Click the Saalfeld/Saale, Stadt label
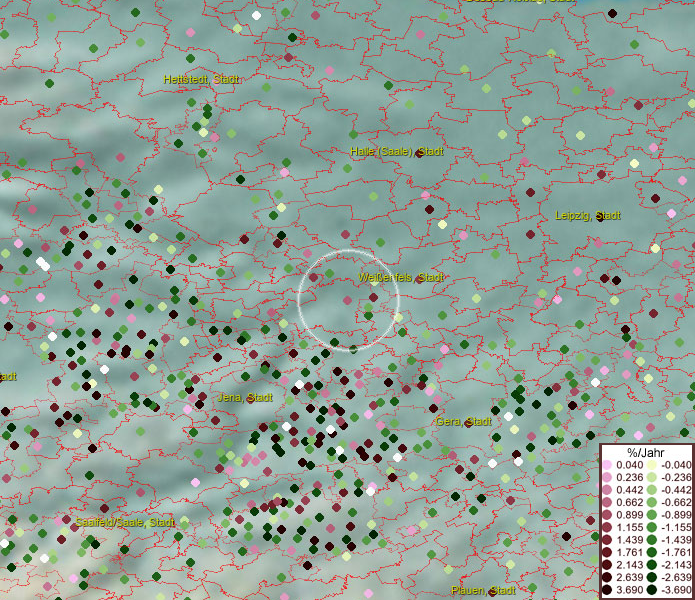Screen dimensions: 695x600 pyautogui.click(x=125, y=522)
